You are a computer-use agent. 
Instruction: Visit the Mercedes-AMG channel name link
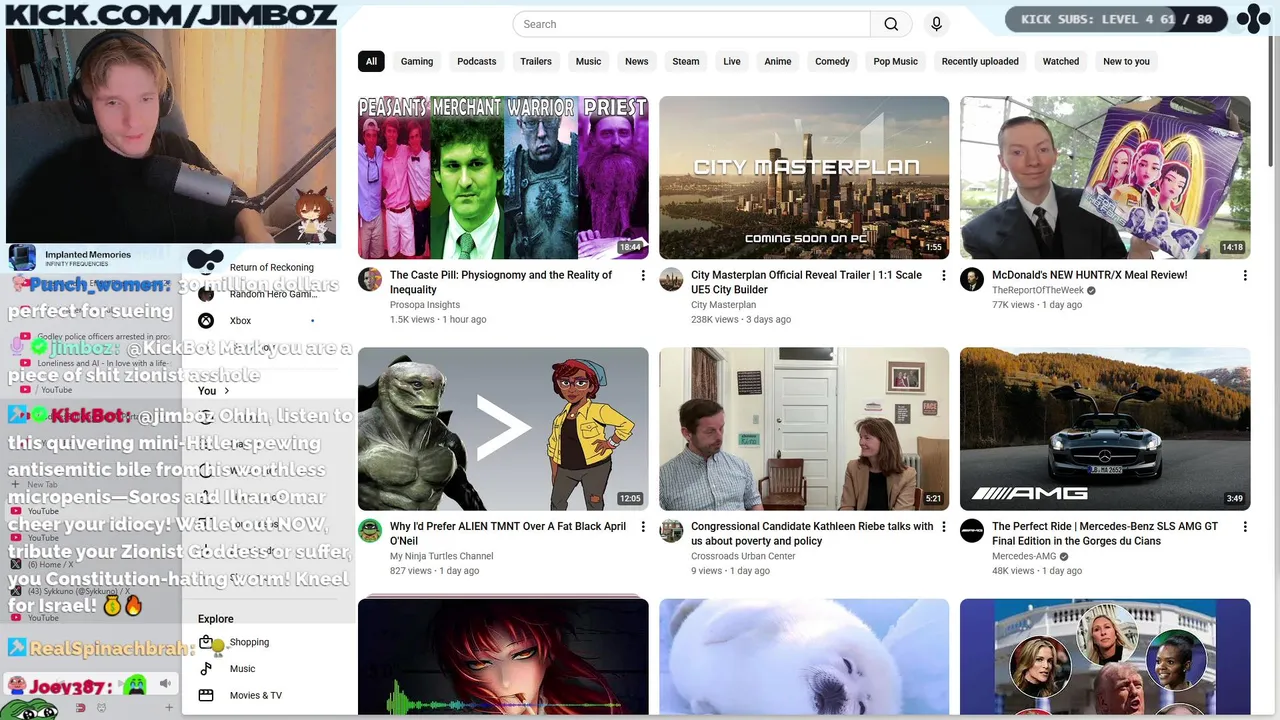(1024, 556)
